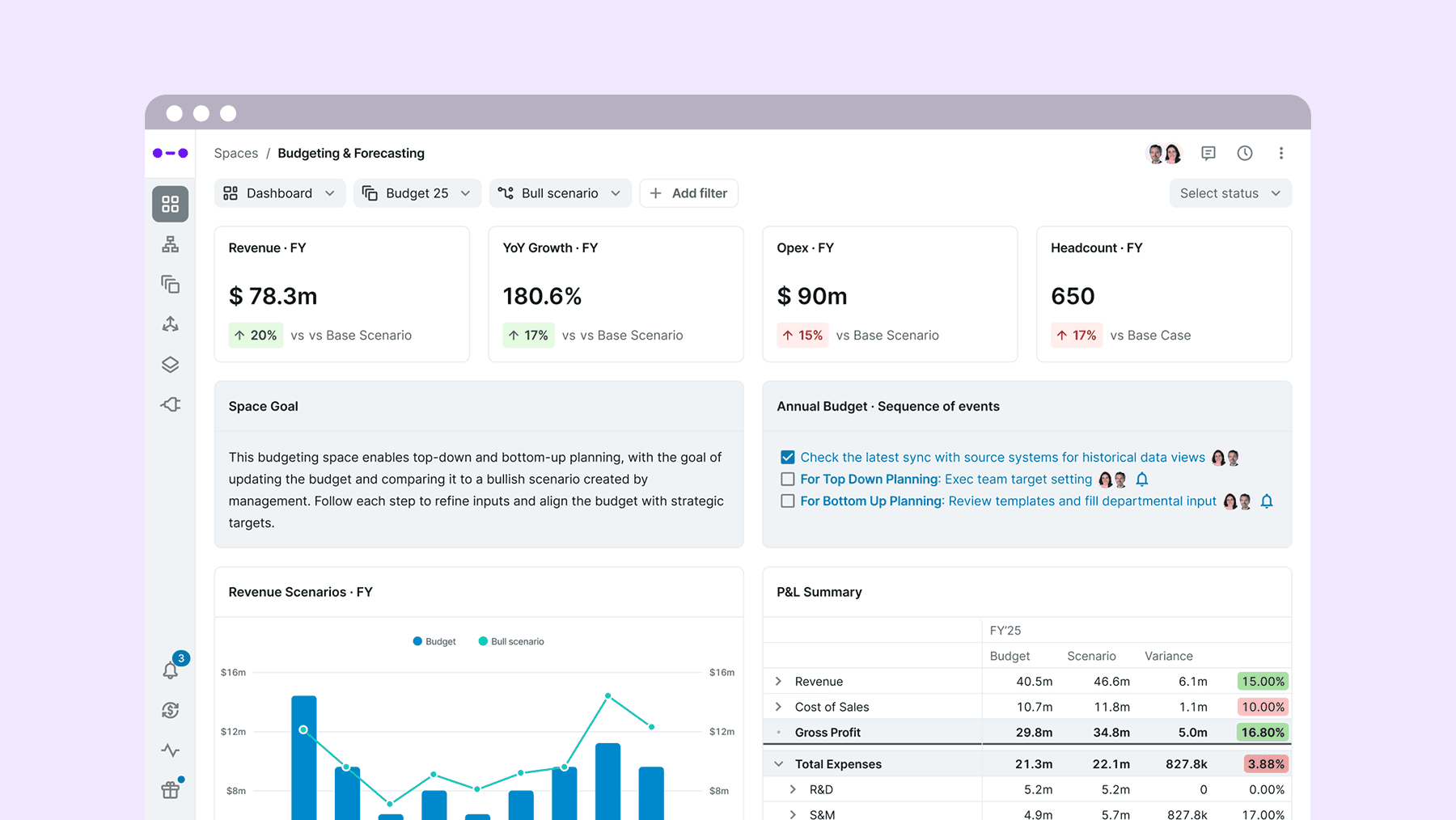Click the 3.88% Total Expenses variance cell
Image resolution: width=1456 pixels, height=820 pixels.
(x=1266, y=764)
